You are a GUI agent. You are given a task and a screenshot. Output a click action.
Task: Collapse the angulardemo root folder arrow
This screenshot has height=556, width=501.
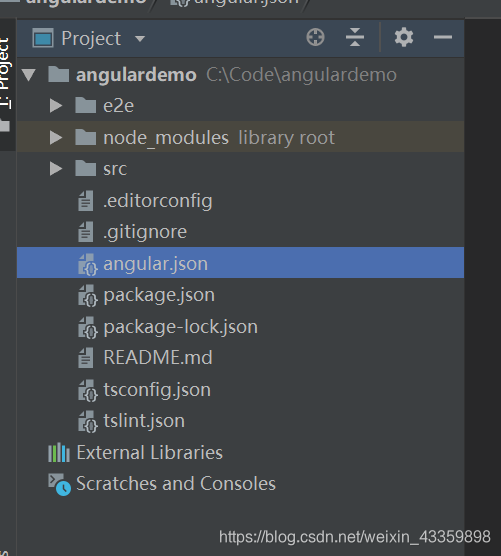[29, 75]
